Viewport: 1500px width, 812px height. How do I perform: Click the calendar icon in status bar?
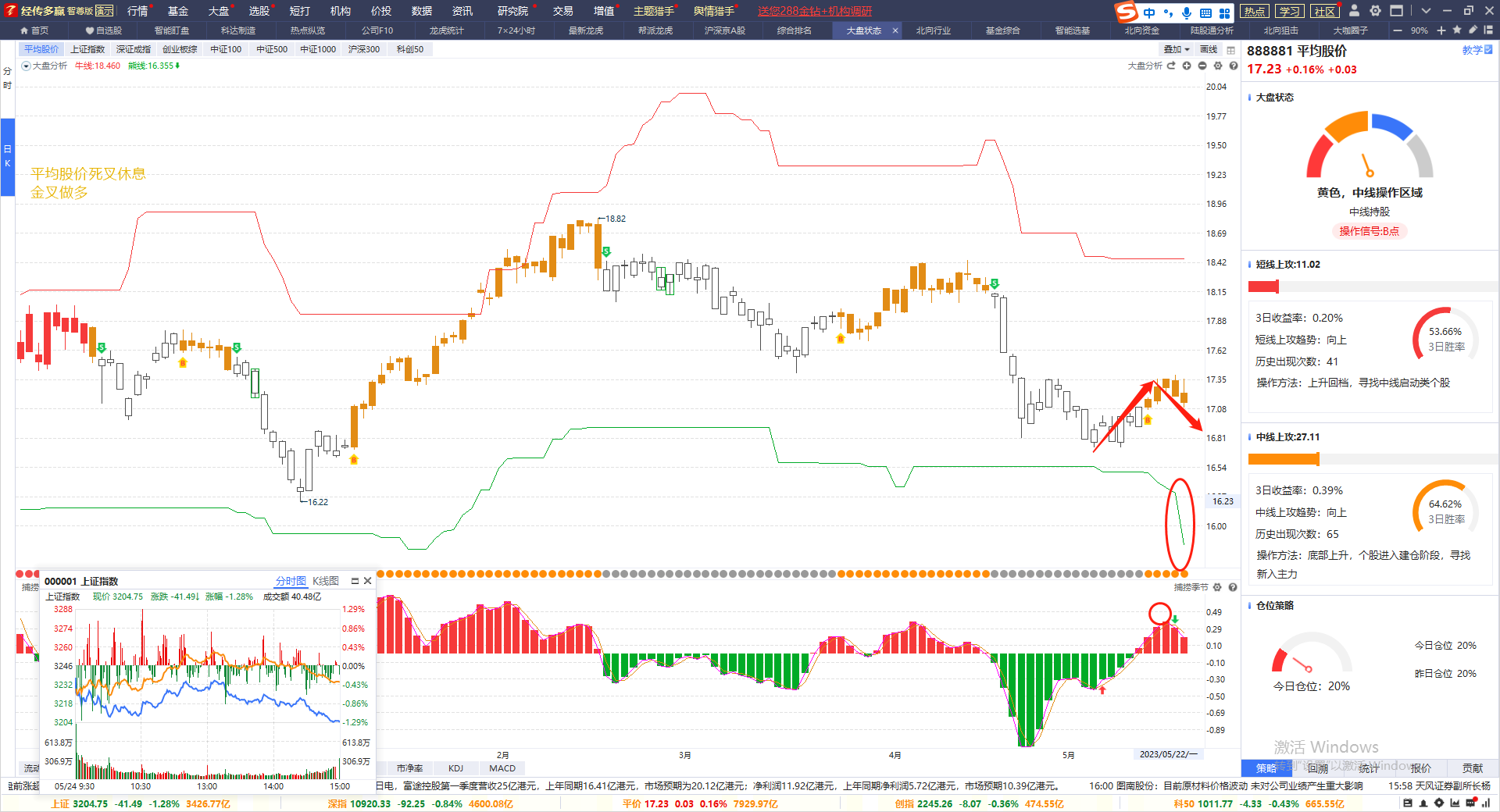(1408, 803)
